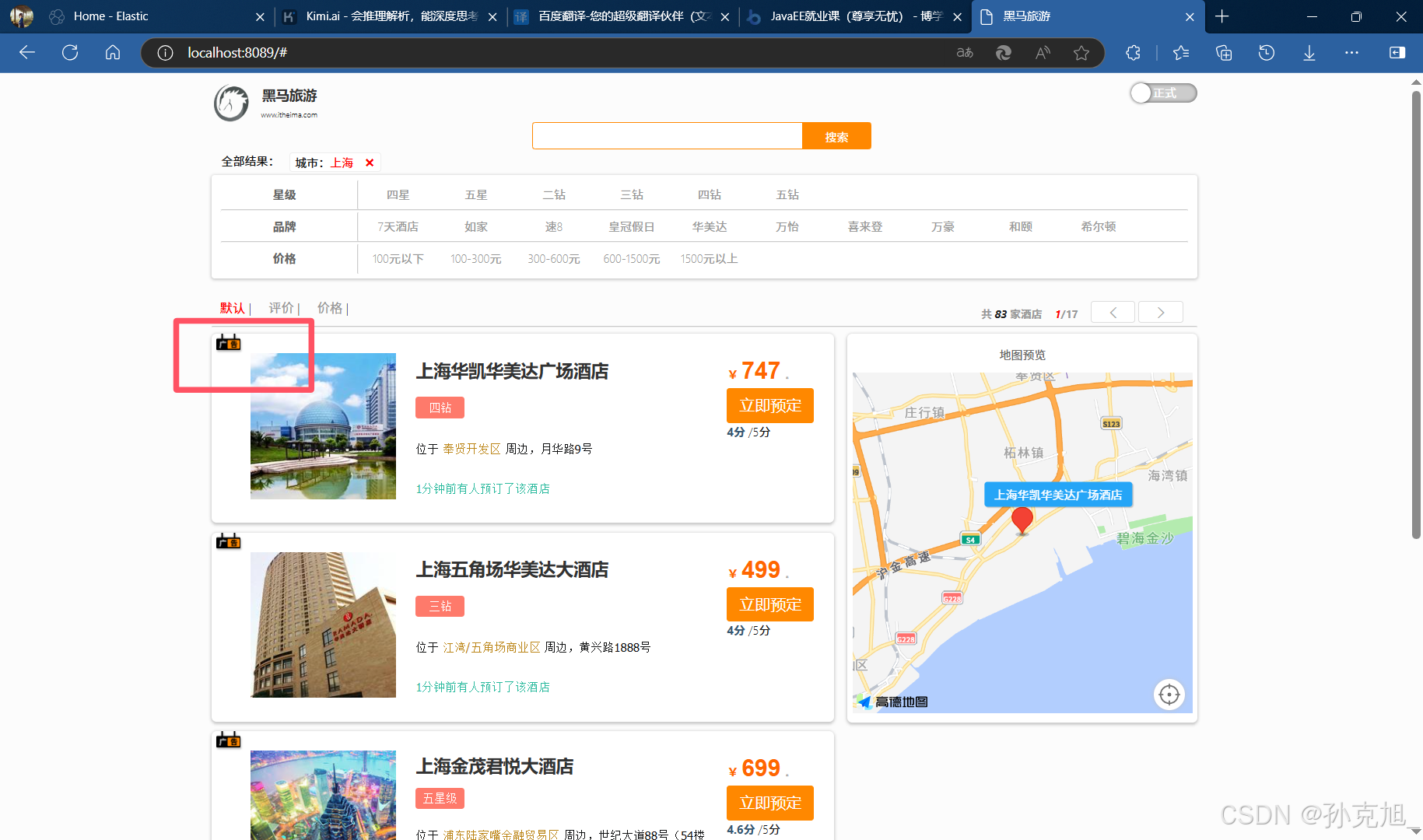
Task: Go back with the browser back arrow
Action: [x=27, y=52]
